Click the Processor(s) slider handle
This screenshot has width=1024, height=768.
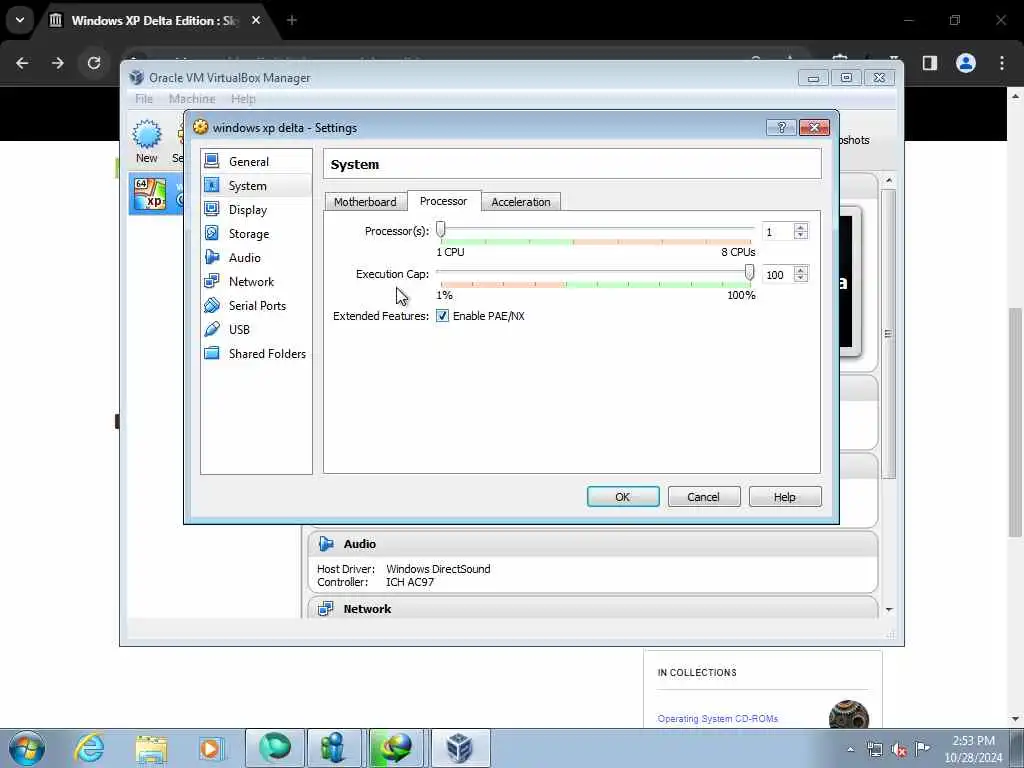point(441,230)
